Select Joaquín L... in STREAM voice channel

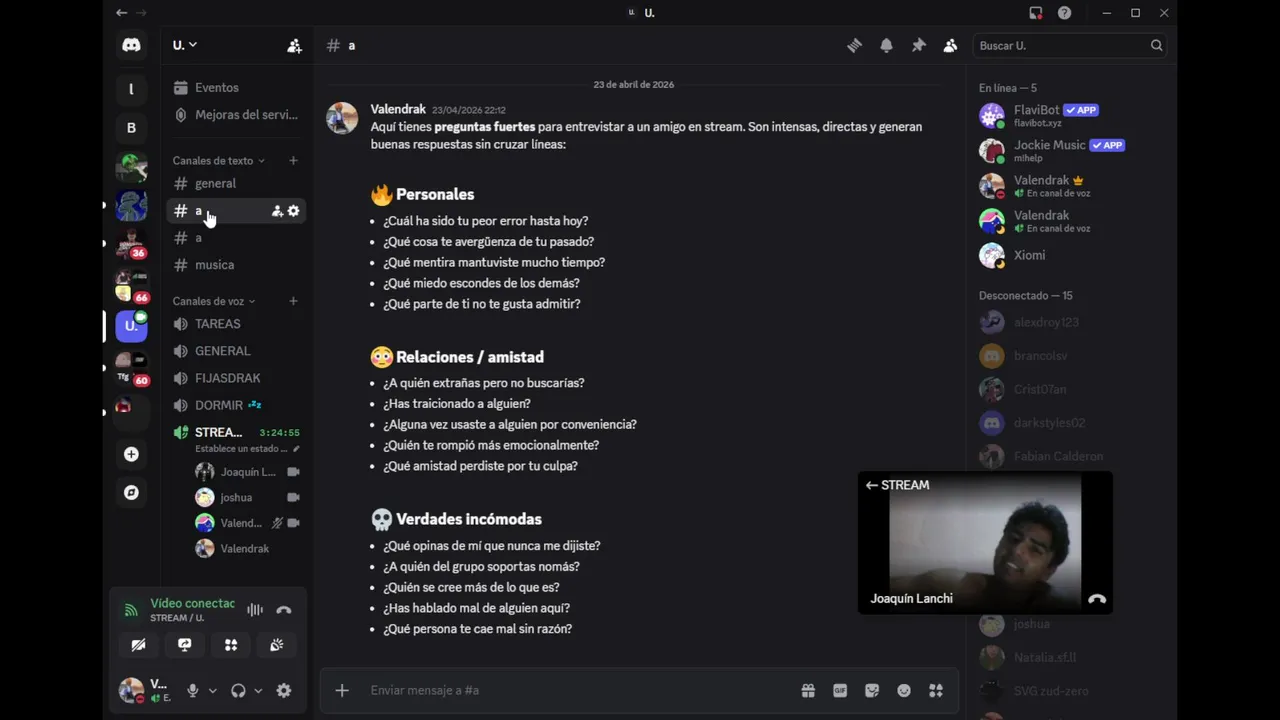(247, 471)
